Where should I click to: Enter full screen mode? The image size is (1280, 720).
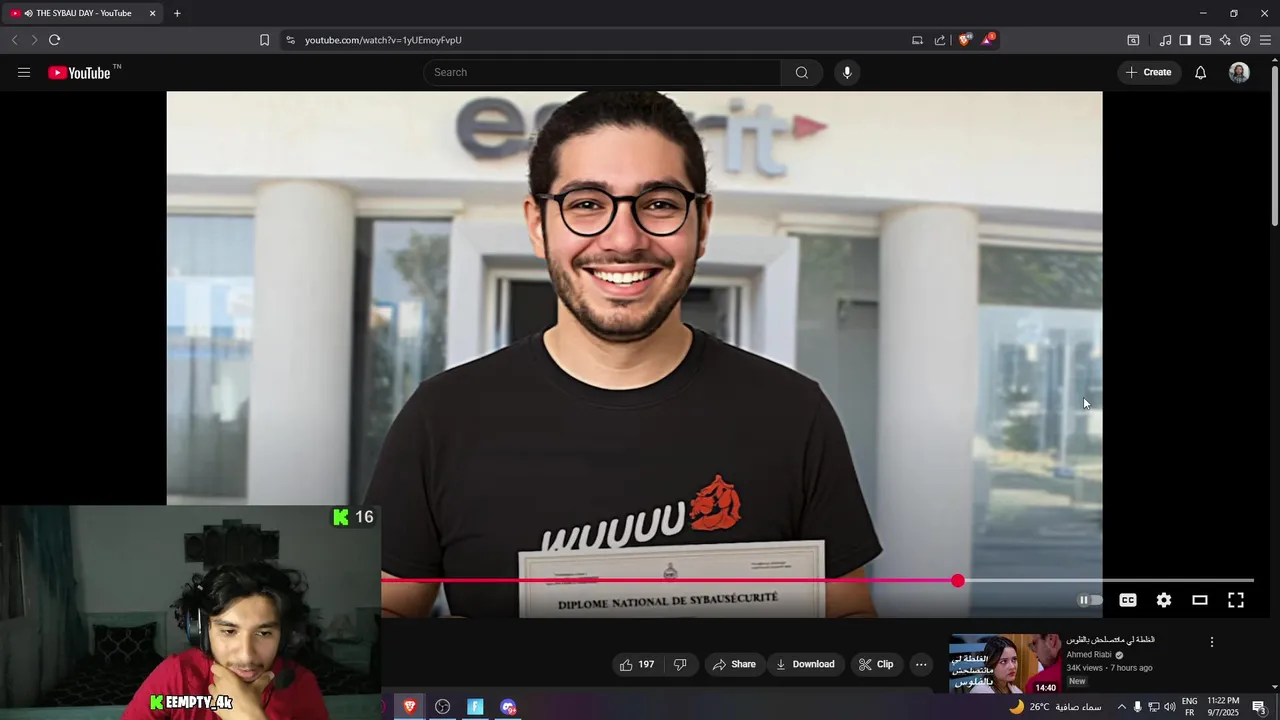point(1236,600)
